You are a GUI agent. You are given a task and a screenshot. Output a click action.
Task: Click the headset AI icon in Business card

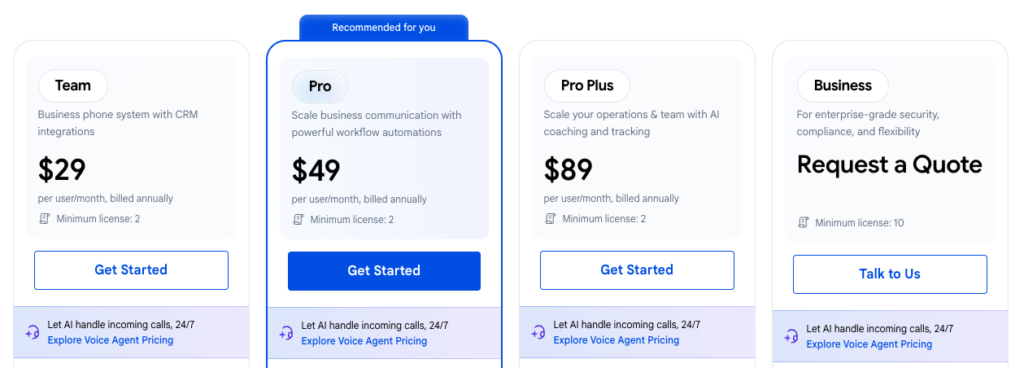(792, 336)
